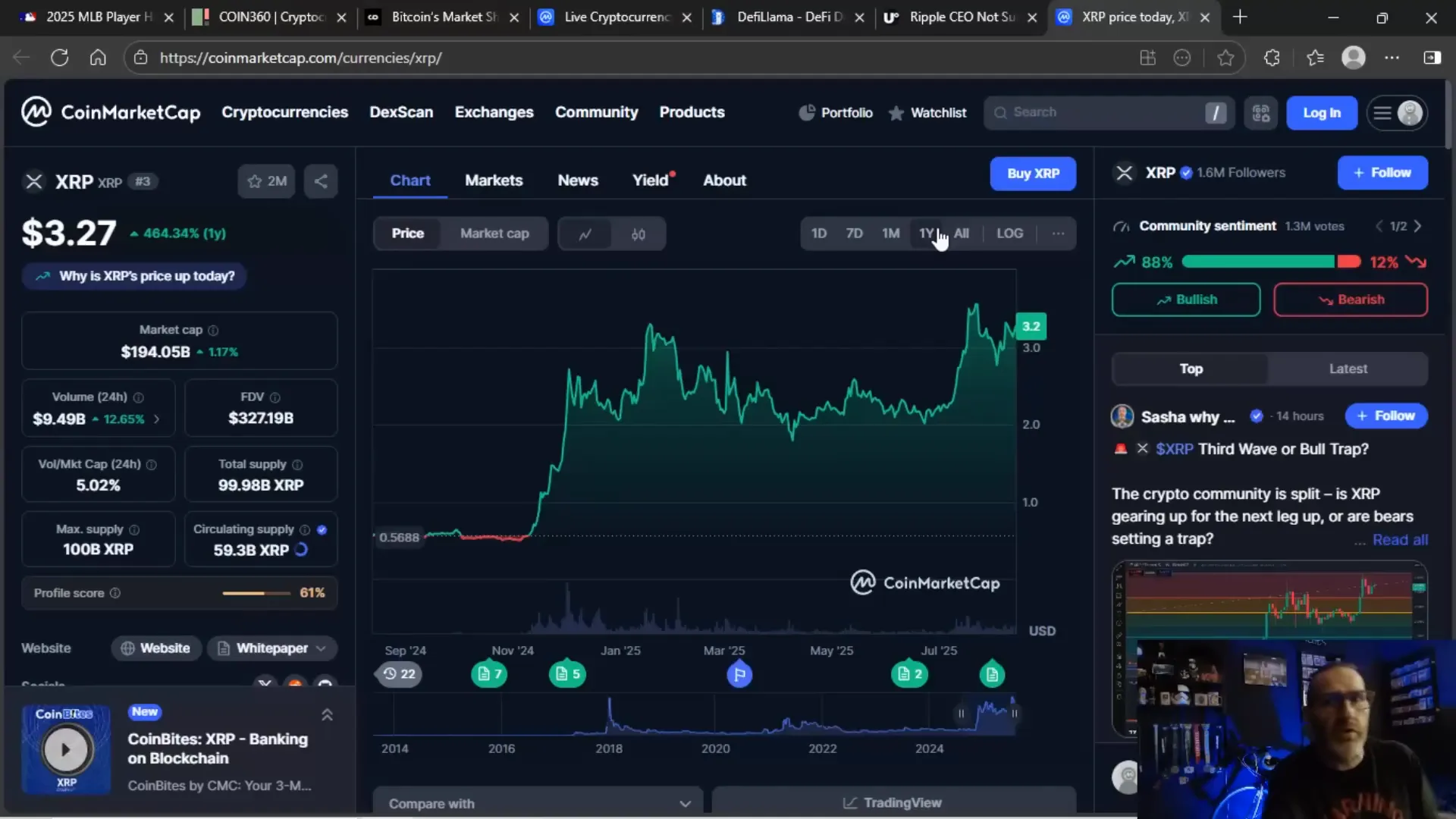Select the line chart type icon
Image resolution: width=1456 pixels, height=819 pixels.
[585, 234]
